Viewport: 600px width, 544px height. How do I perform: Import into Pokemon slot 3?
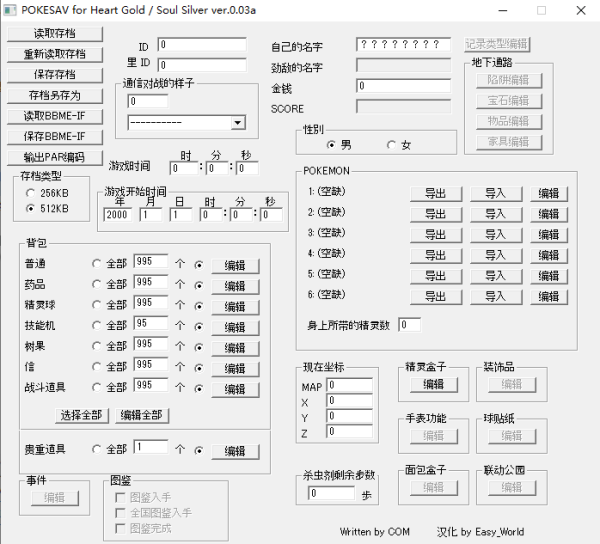(496, 235)
